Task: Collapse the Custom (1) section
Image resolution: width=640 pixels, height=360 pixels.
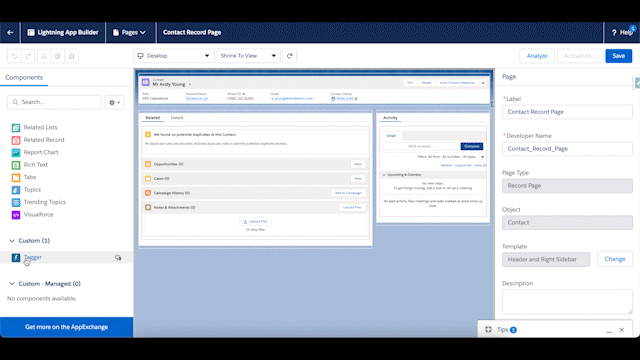Action: pos(12,241)
